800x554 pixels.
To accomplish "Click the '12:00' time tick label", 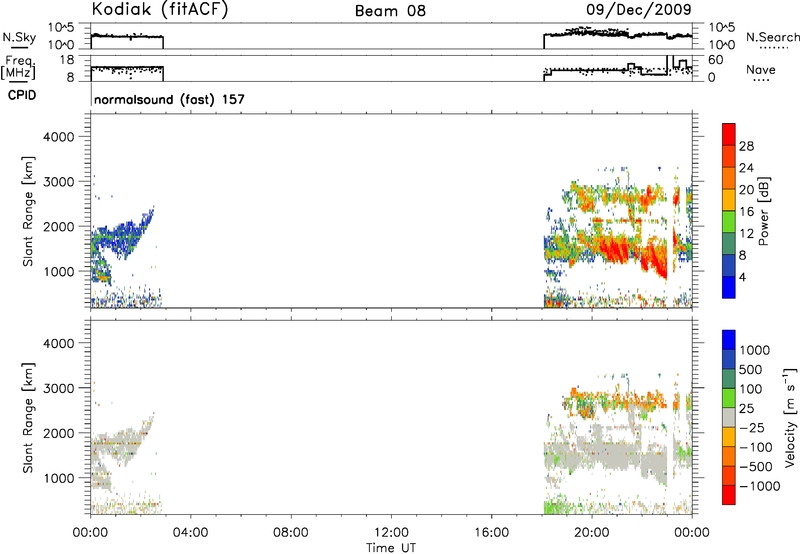I will click(x=391, y=533).
